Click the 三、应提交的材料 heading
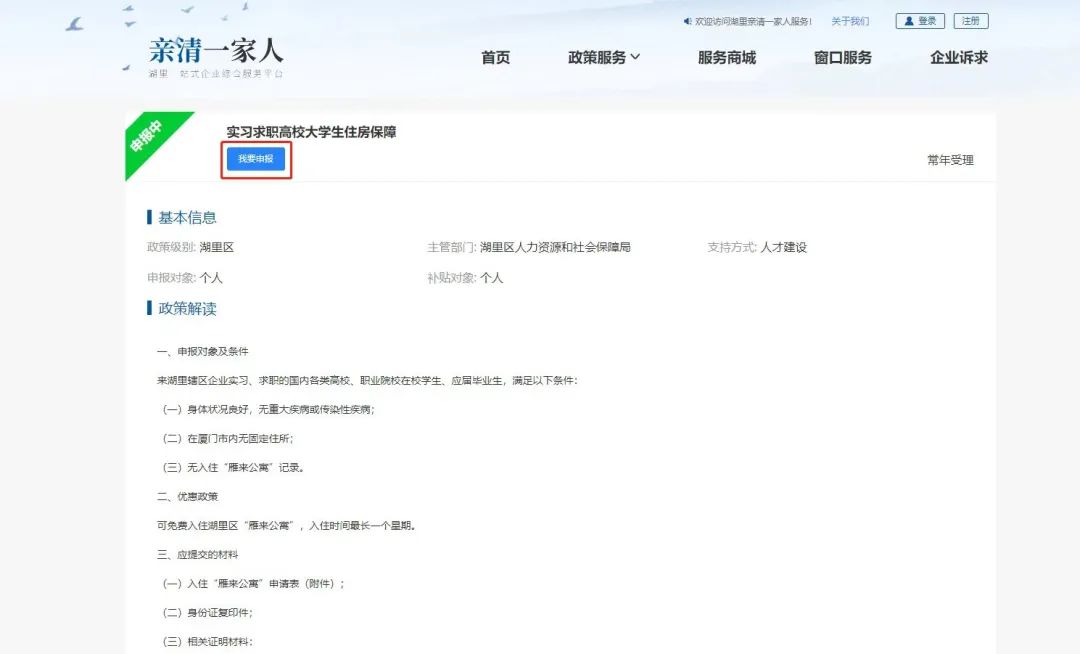The width and height of the screenshot is (1080, 654). (198, 554)
